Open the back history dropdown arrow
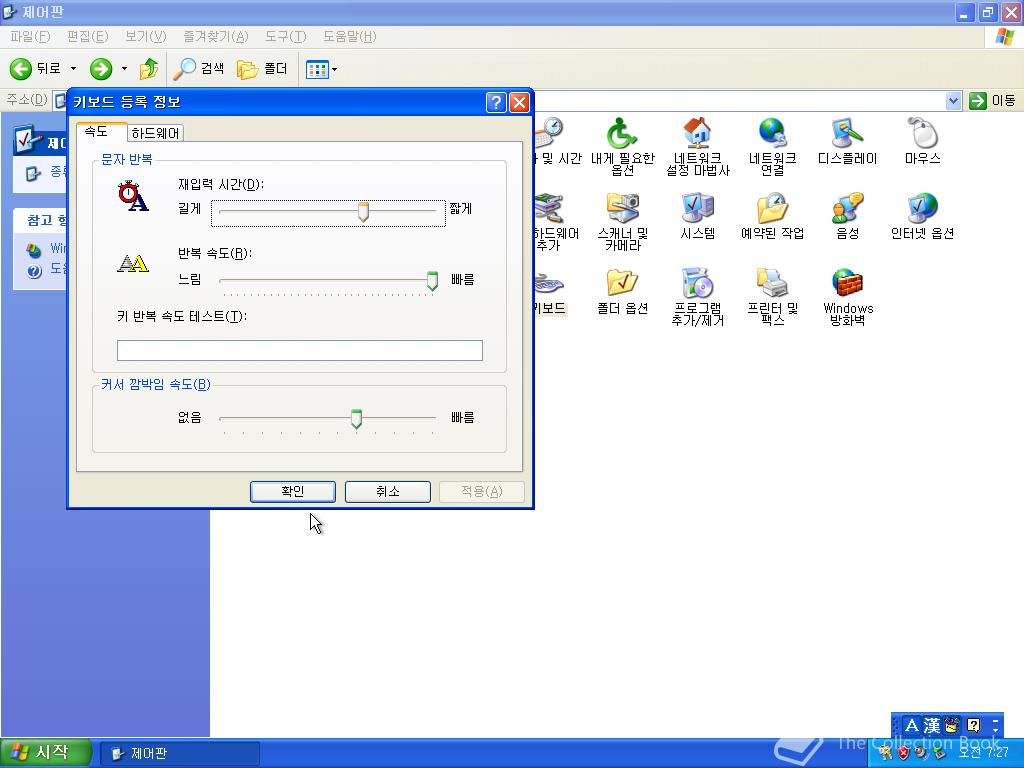1024x768 pixels. click(73, 69)
